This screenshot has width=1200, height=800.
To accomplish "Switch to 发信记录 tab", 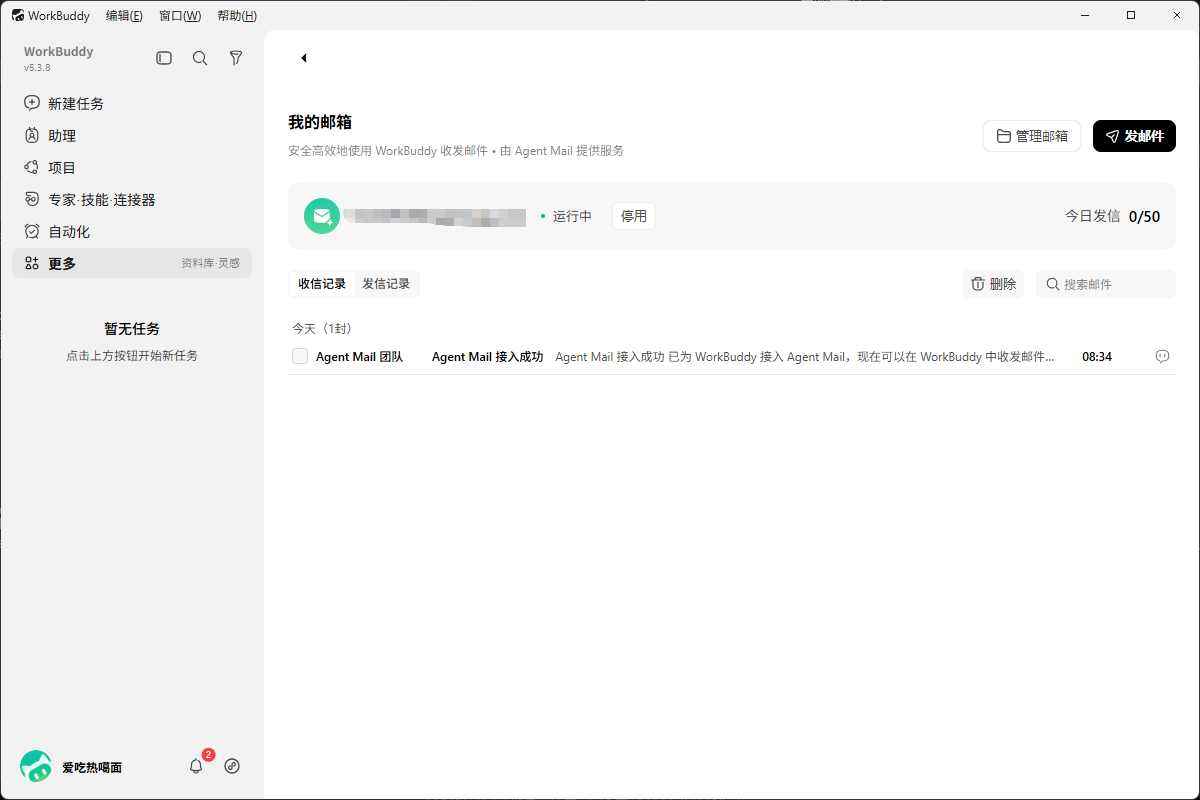I will pyautogui.click(x=386, y=284).
